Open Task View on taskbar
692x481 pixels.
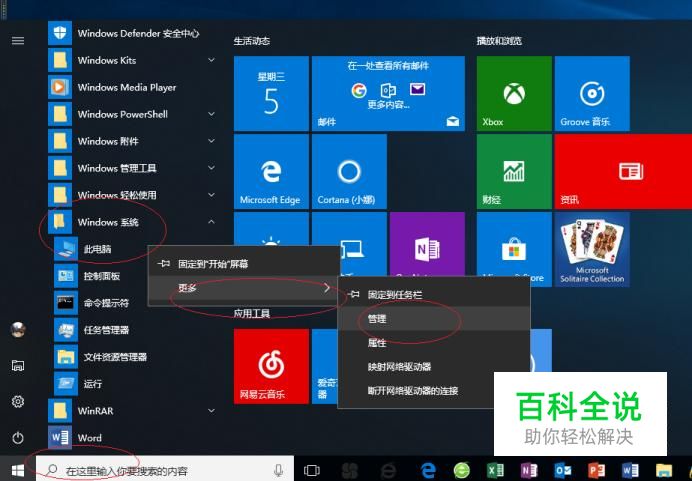tap(312, 470)
